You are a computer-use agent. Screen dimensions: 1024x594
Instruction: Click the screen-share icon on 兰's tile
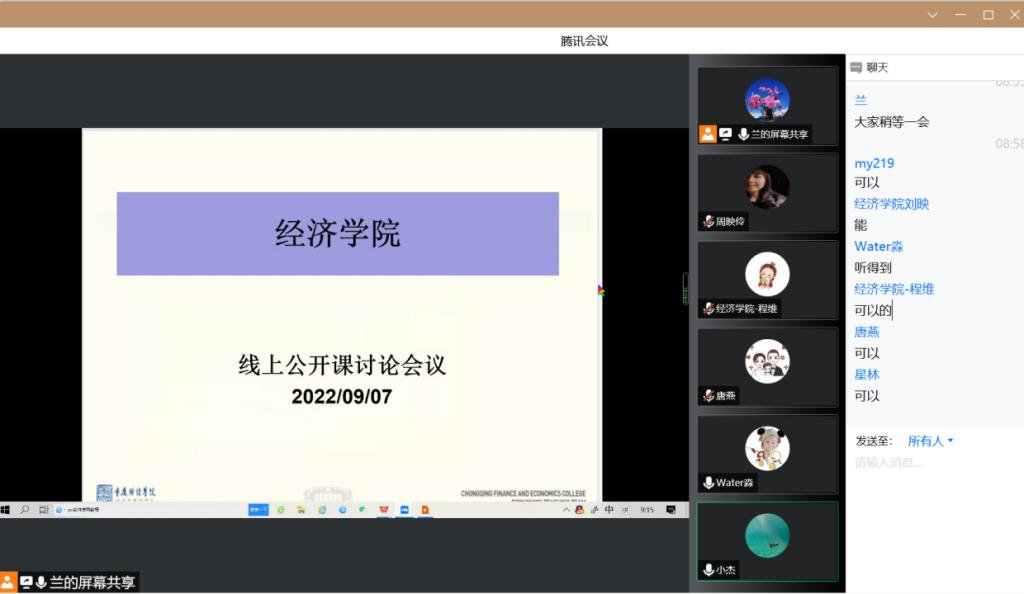coord(726,134)
